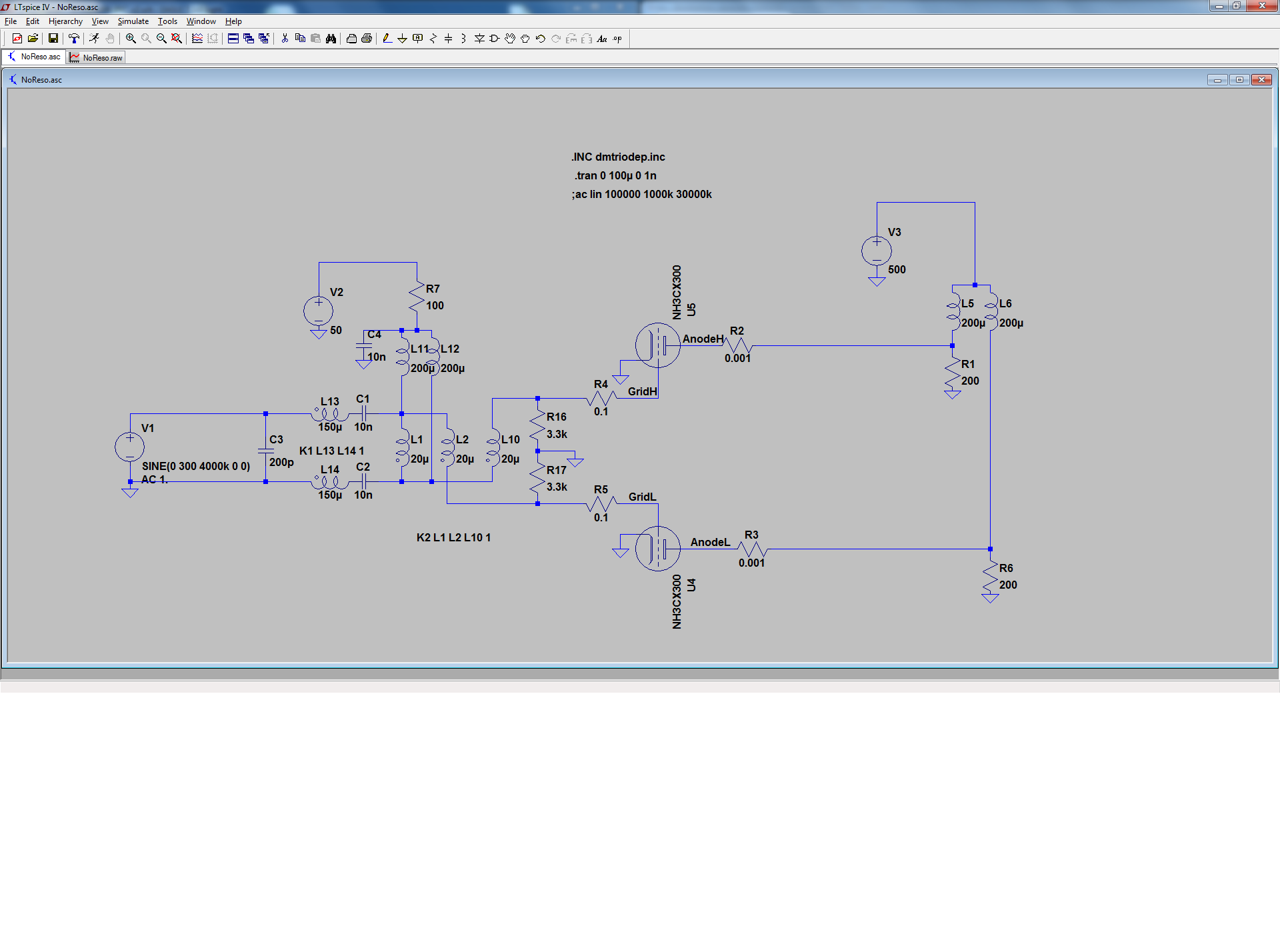
Task: Open the File menu
Action: [x=11, y=21]
